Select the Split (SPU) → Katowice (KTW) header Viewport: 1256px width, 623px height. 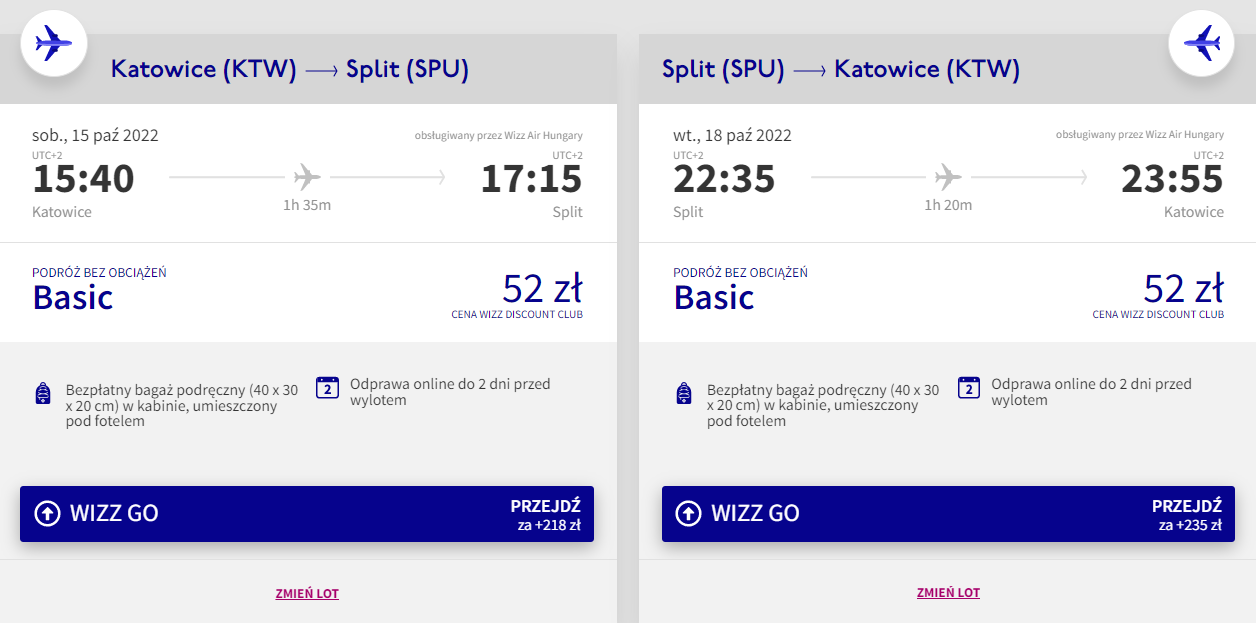tap(840, 69)
